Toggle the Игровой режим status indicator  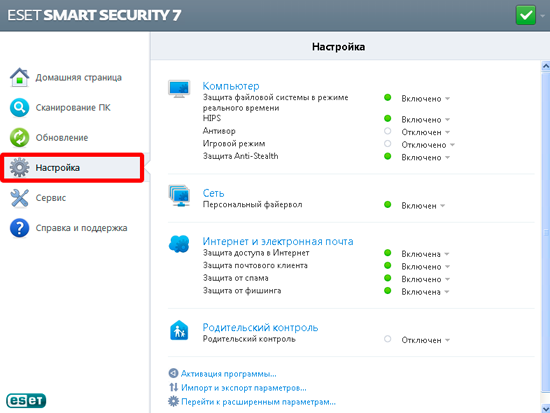(x=387, y=144)
